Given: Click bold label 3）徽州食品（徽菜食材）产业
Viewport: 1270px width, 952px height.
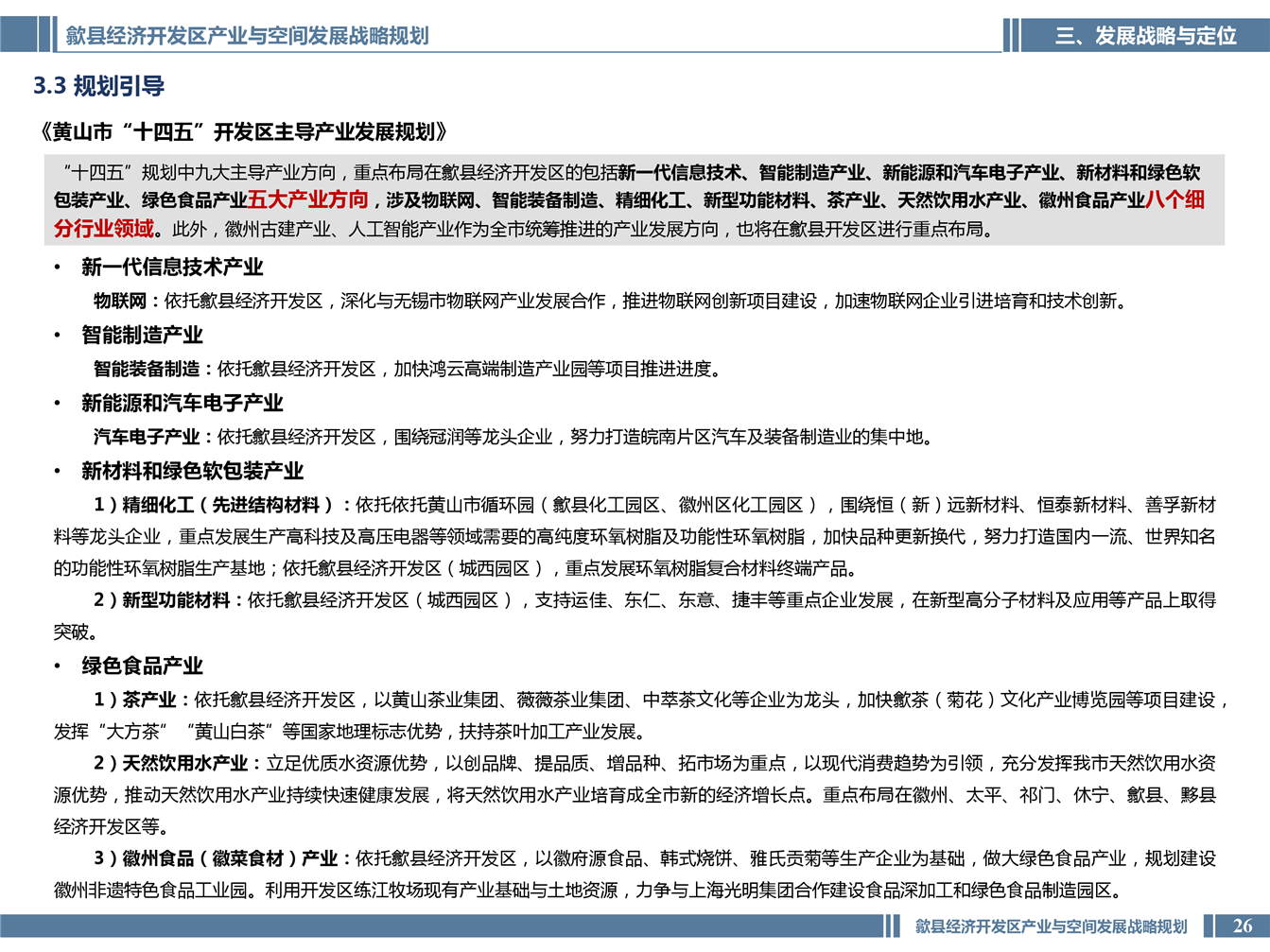Looking at the screenshot, I should [x=216, y=858].
